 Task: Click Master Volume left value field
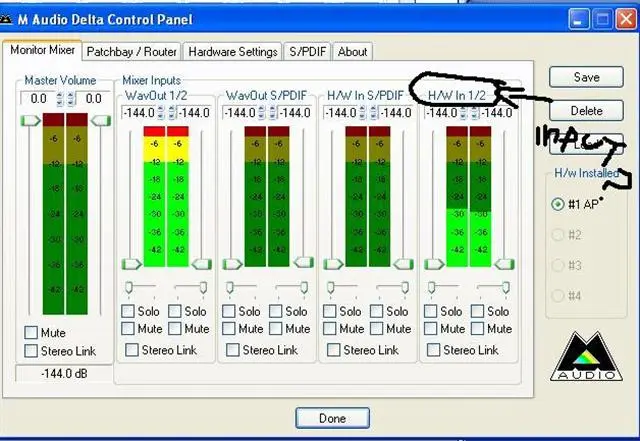tap(38, 99)
